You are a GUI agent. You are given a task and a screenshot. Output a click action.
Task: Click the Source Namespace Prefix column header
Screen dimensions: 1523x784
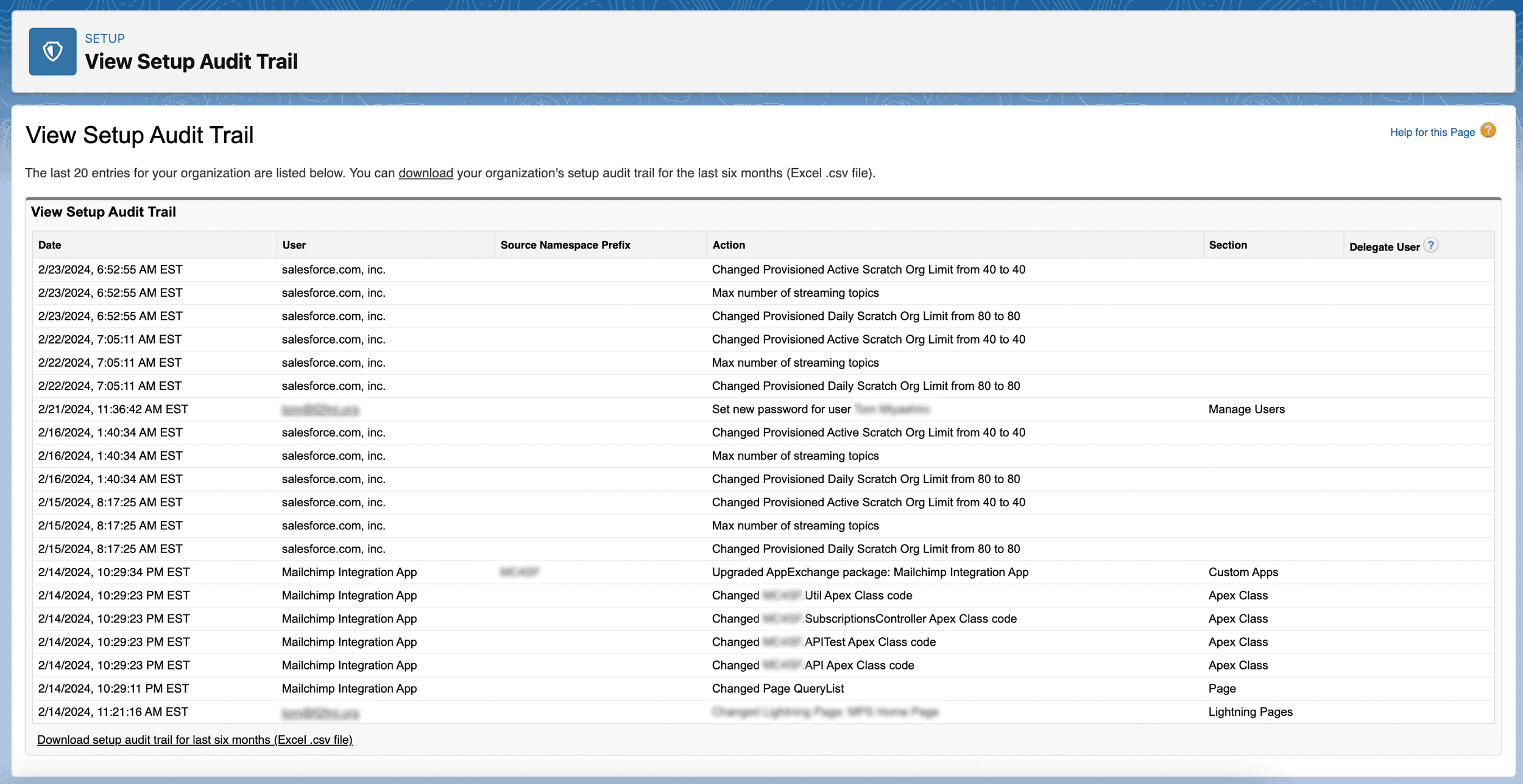pyautogui.click(x=565, y=244)
